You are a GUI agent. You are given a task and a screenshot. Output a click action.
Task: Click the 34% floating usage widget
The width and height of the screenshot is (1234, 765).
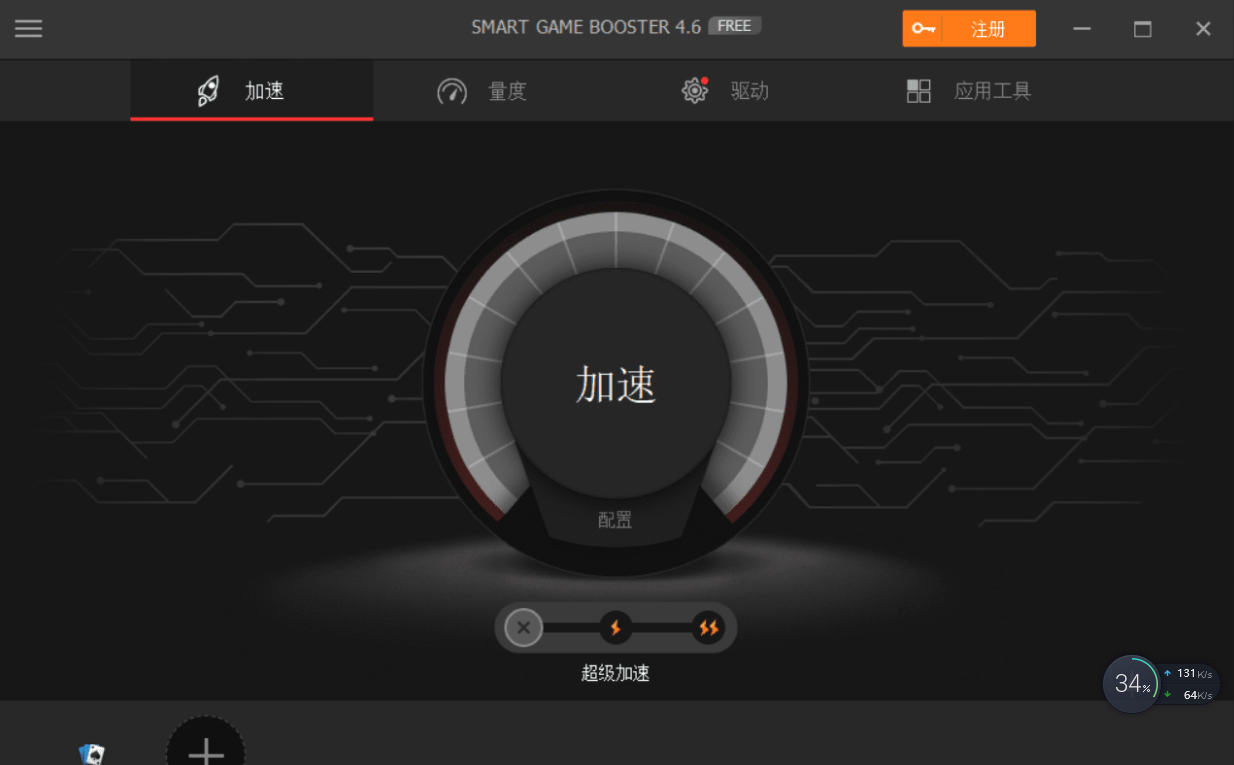pos(1131,684)
